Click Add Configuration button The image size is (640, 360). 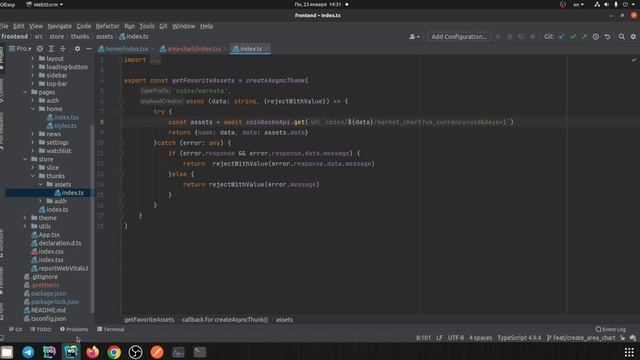459,37
